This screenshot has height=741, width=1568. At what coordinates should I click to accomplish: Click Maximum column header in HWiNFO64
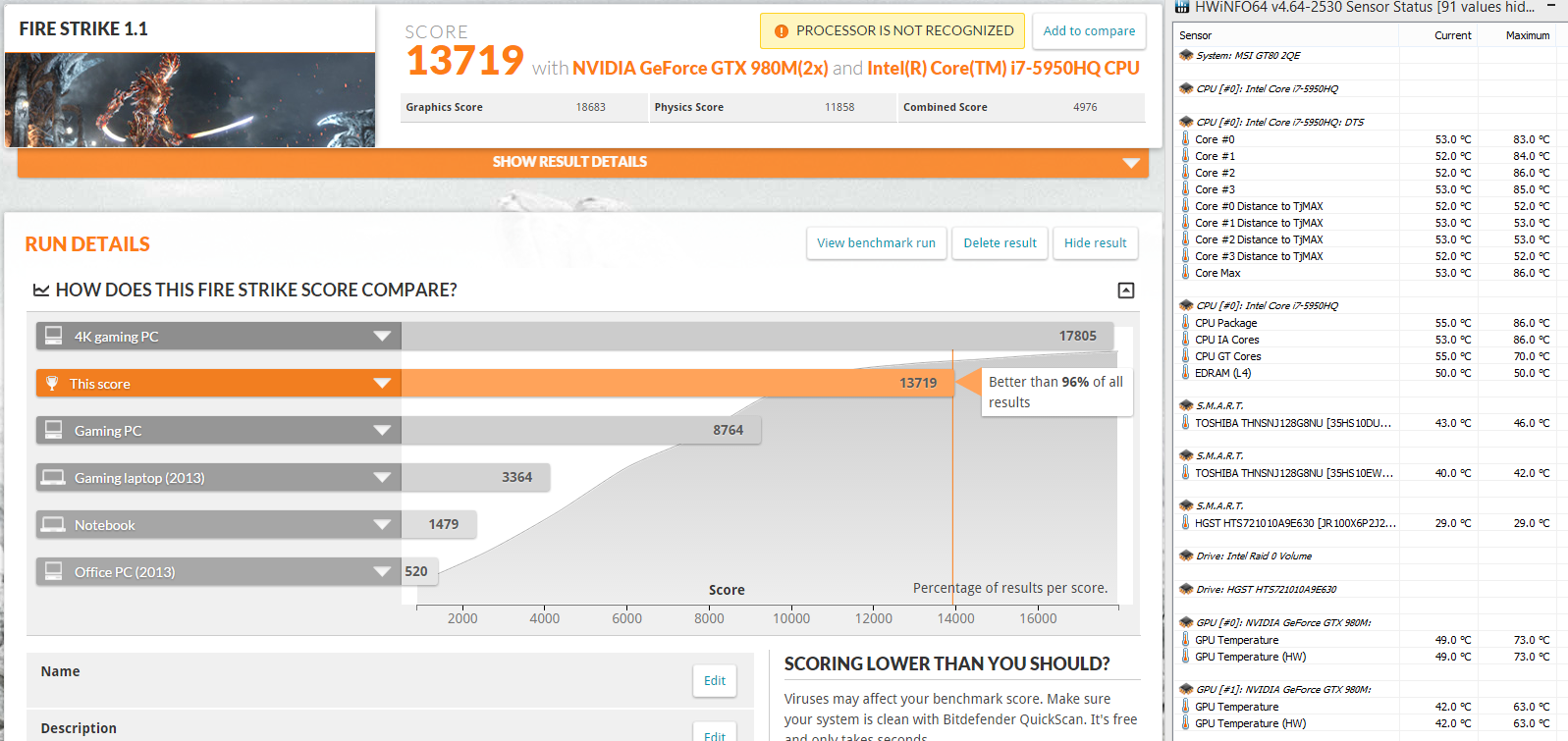pos(1528,35)
